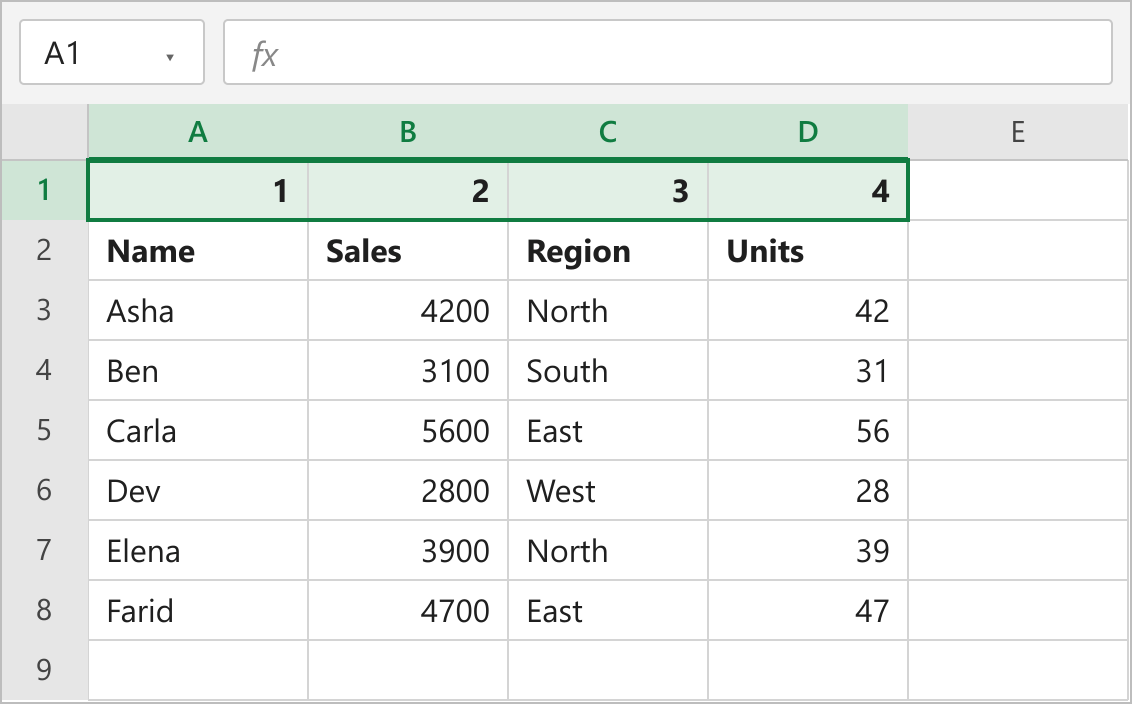Select column D header

click(808, 132)
